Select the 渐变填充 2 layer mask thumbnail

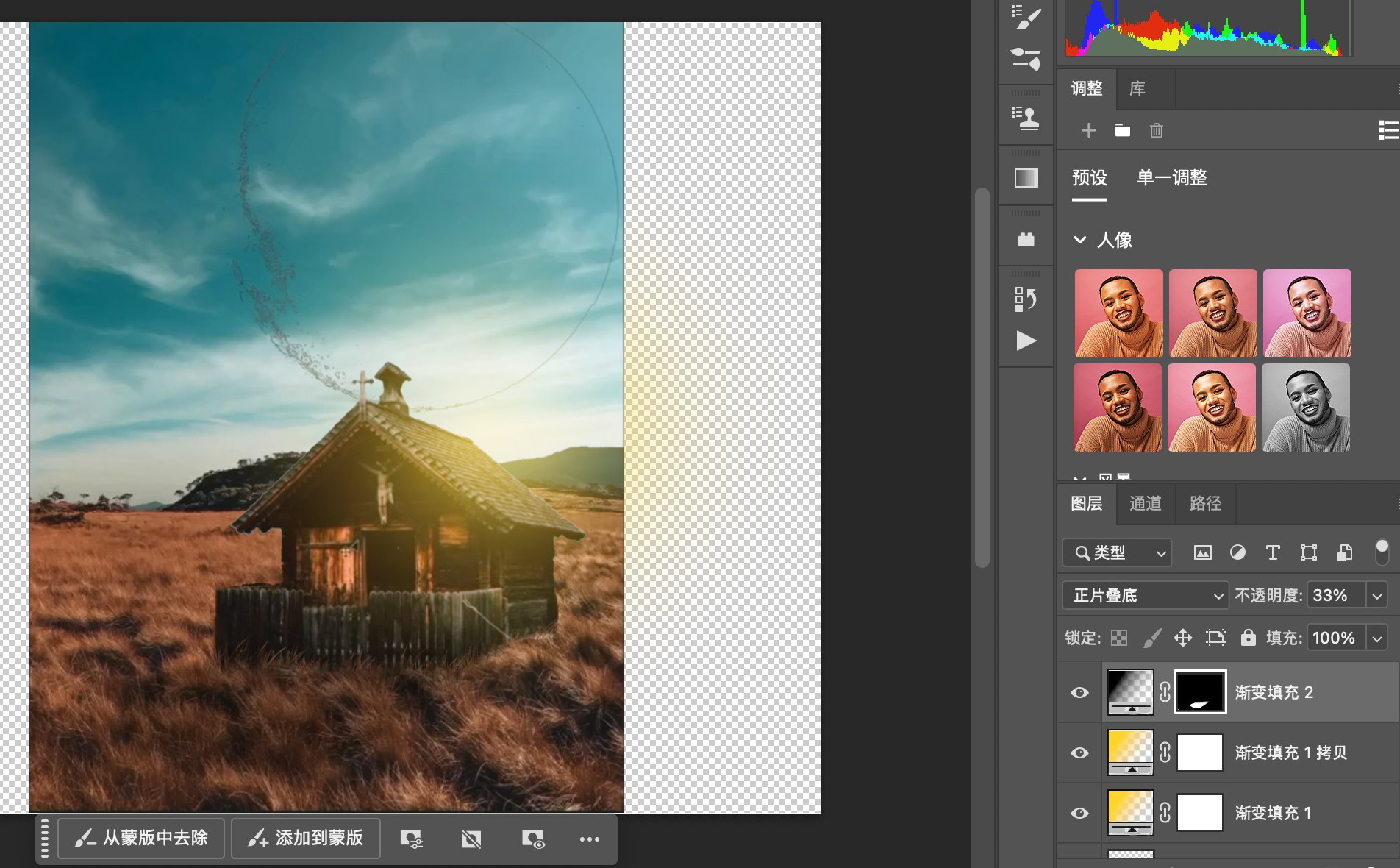tap(1200, 692)
